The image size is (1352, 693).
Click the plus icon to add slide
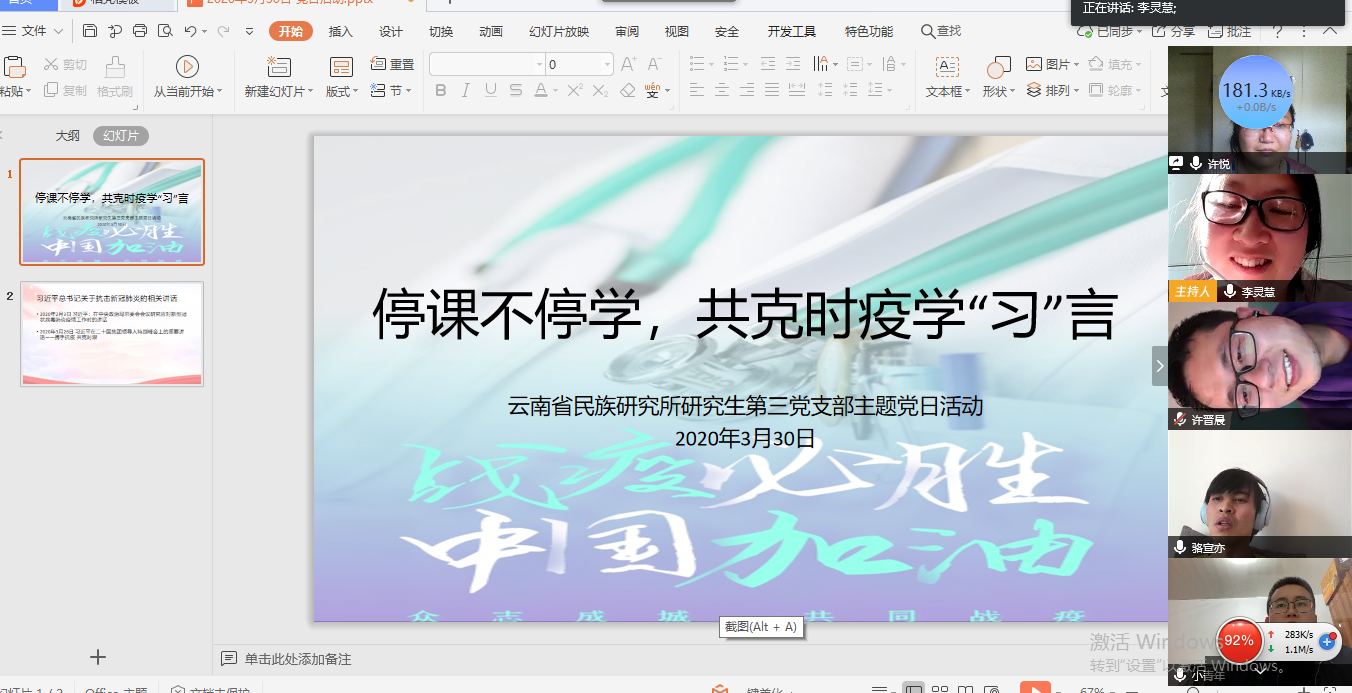click(98, 657)
